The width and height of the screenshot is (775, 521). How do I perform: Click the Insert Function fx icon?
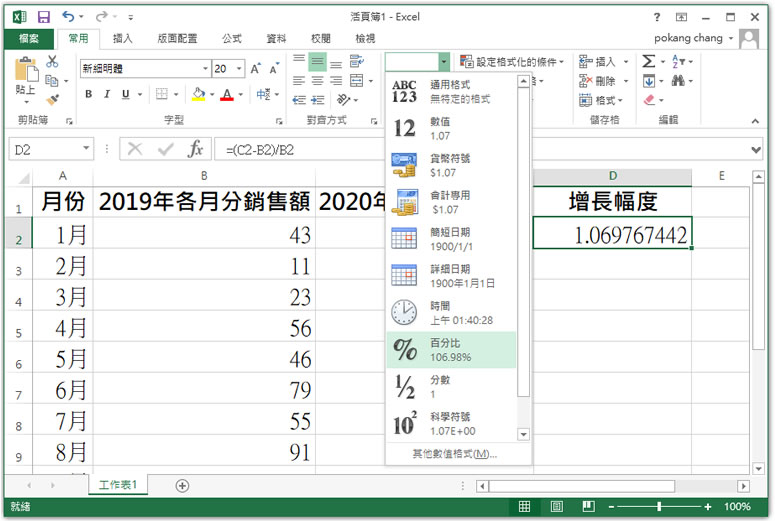pos(195,149)
